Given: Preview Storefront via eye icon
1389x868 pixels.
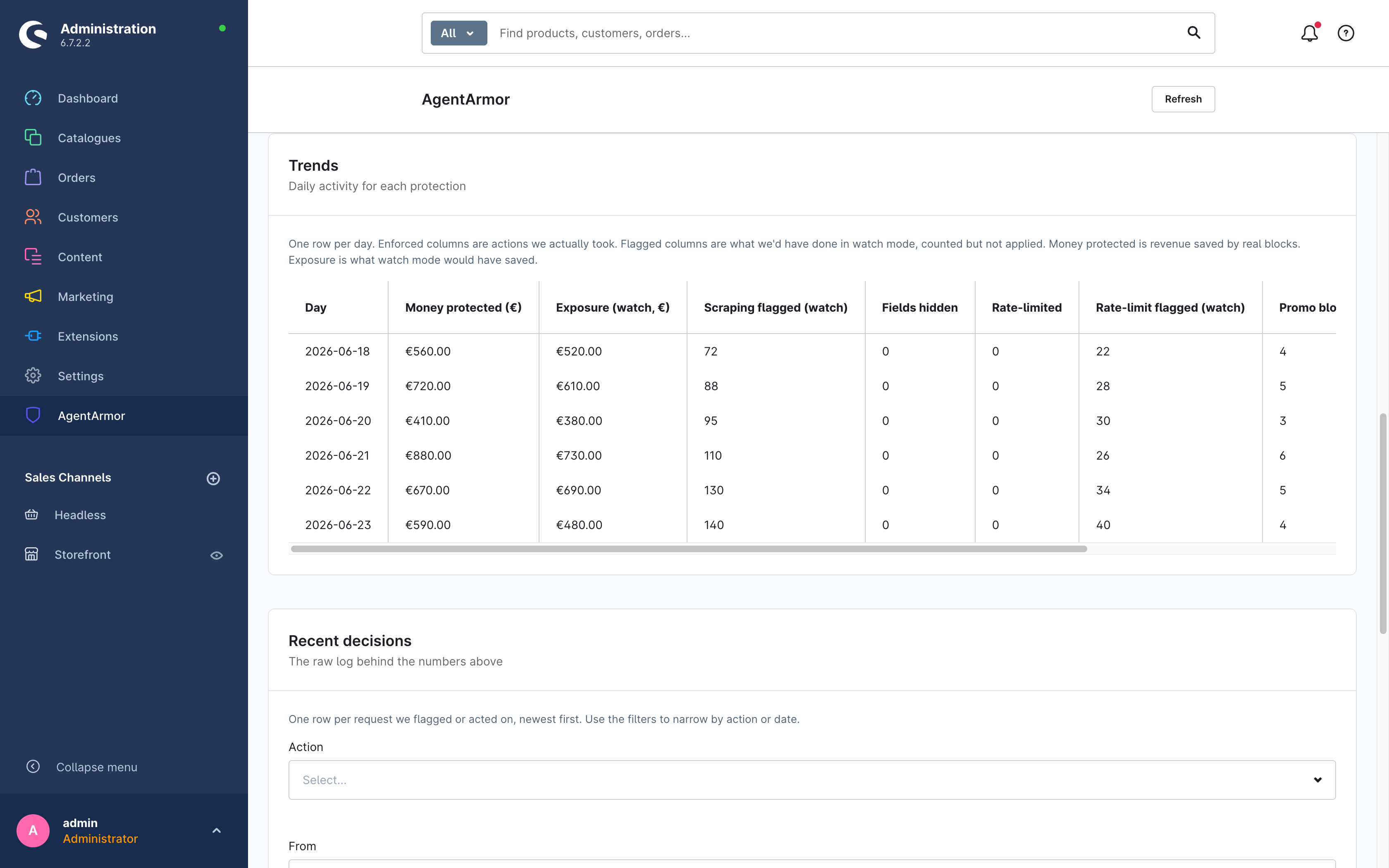Looking at the screenshot, I should pos(216,555).
